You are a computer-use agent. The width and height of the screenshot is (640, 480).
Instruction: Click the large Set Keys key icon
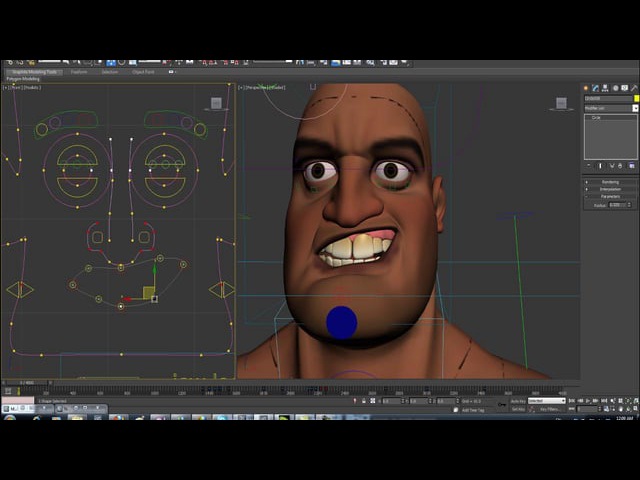[x=502, y=405]
